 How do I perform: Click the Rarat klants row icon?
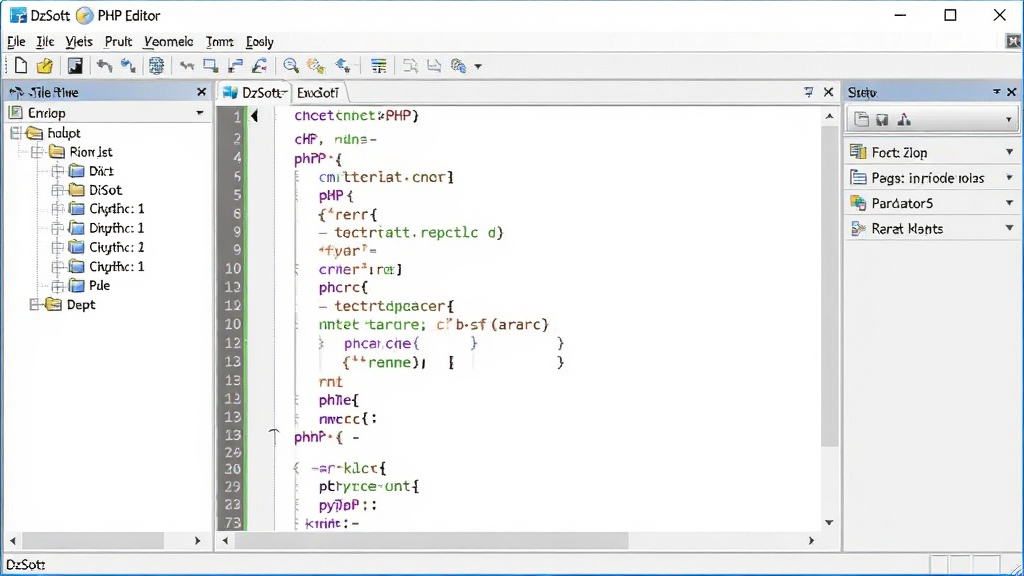(857, 229)
